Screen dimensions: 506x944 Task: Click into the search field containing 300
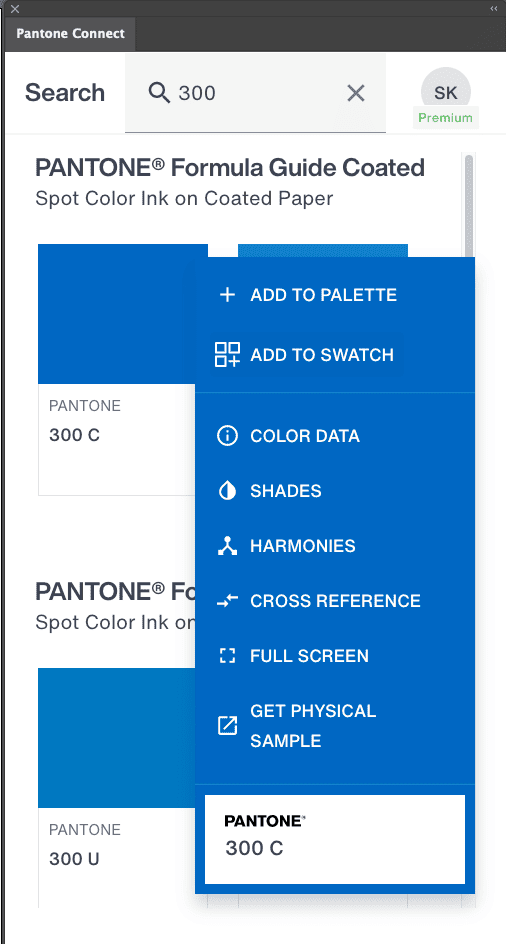(x=255, y=93)
